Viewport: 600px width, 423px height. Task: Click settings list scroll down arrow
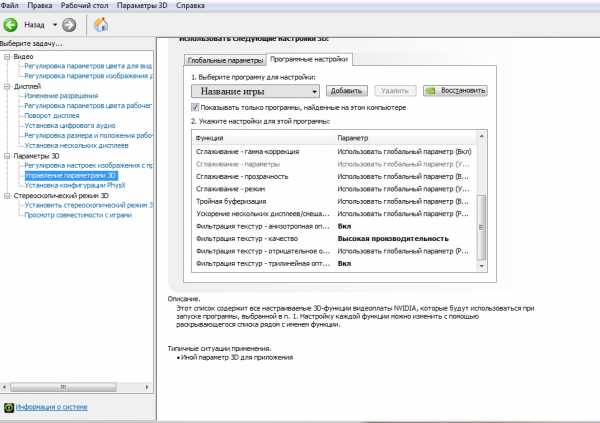point(482,266)
